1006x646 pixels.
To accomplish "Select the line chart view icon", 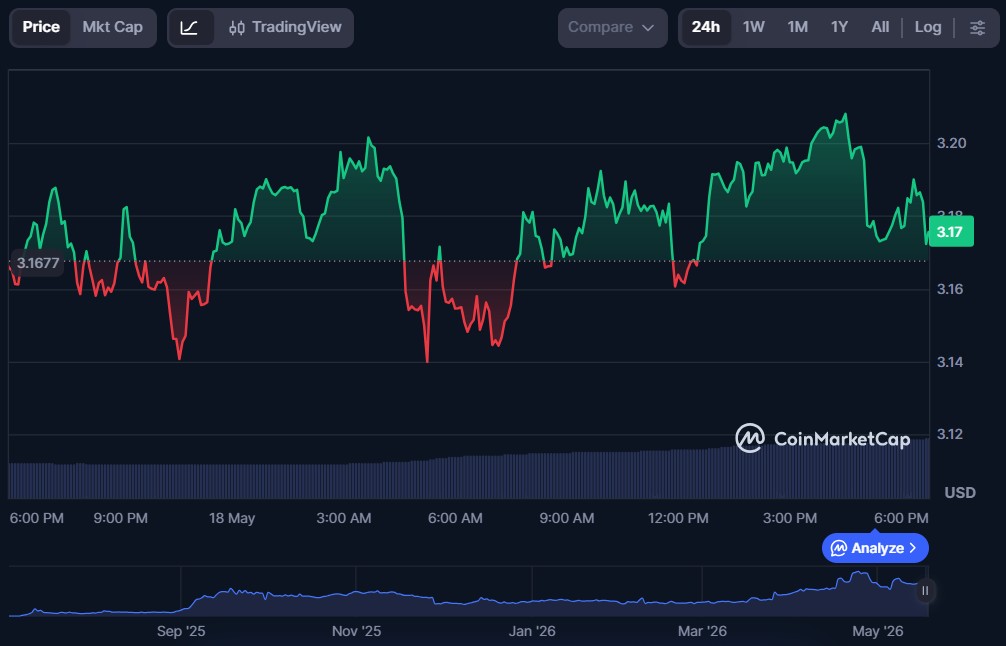I will [190, 28].
